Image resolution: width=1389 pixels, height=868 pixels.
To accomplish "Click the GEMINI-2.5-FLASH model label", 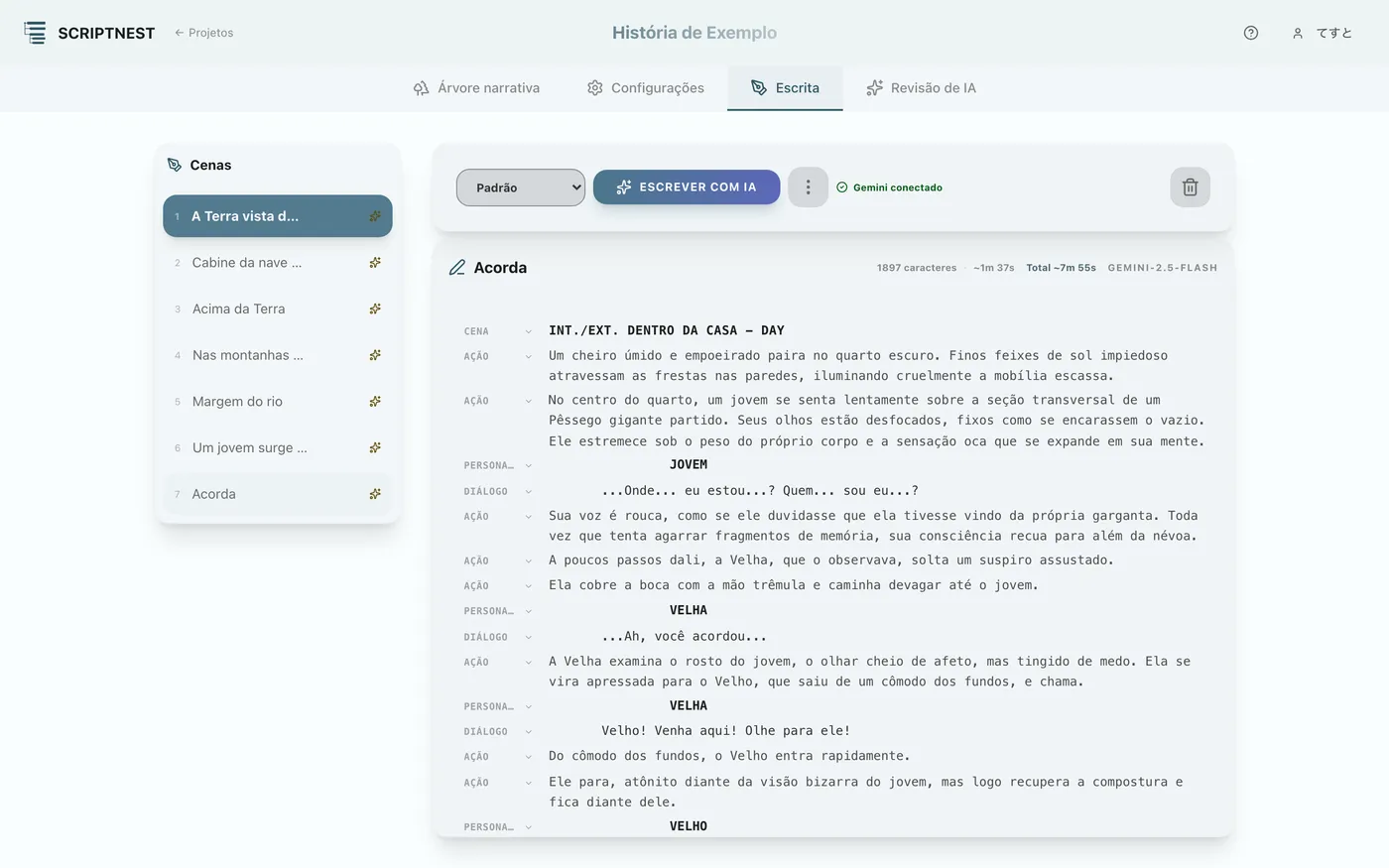I will point(1162,268).
